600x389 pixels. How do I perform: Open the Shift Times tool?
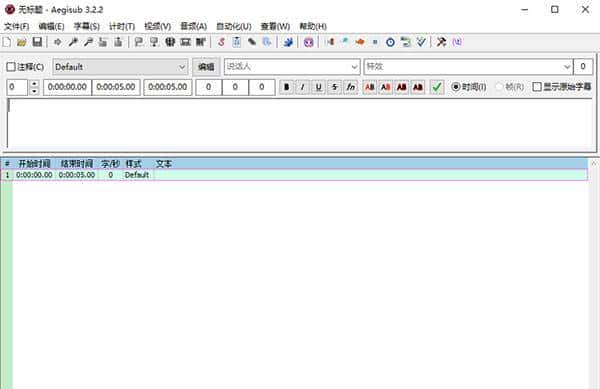(329, 42)
